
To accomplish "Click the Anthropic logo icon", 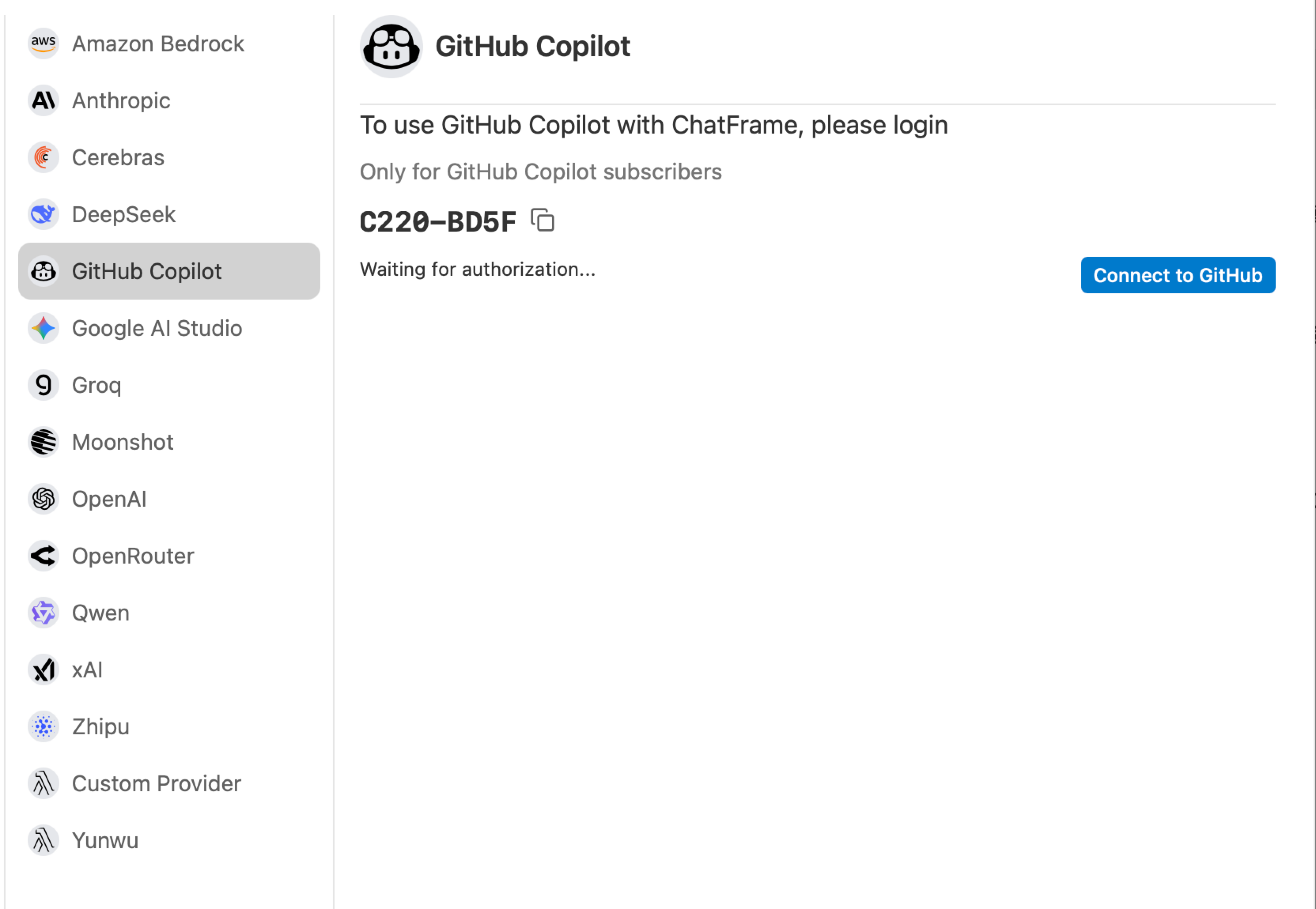I will point(43,100).
